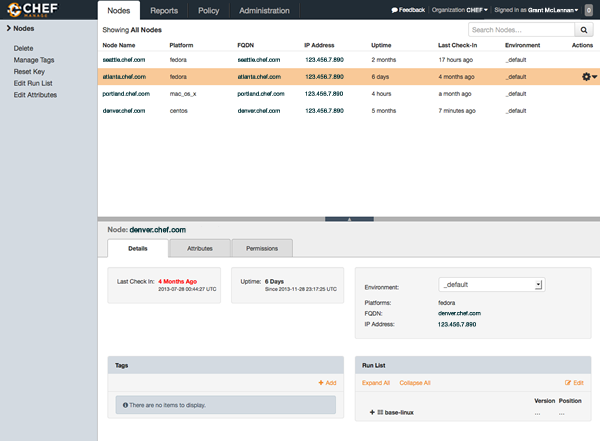This screenshot has width=600, height=441.
Task: Click Expand All in Run List
Action: pos(376,382)
